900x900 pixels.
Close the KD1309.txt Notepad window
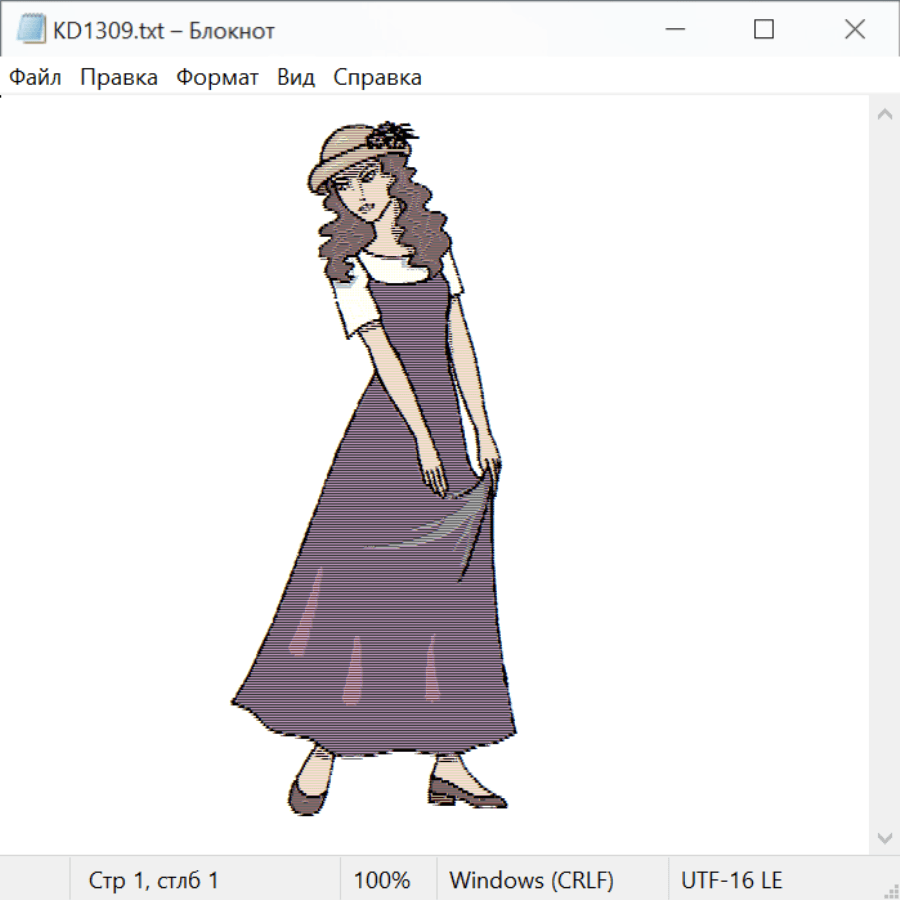point(855,30)
